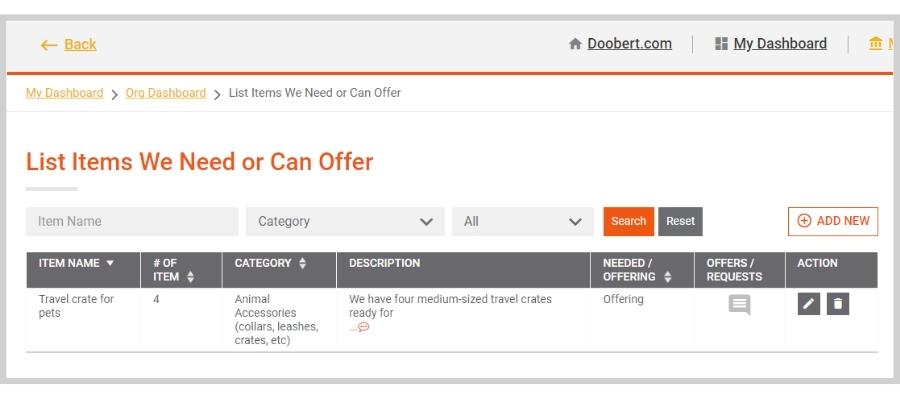Click the Reset button
Screen dimensions: 900x400
680,222
